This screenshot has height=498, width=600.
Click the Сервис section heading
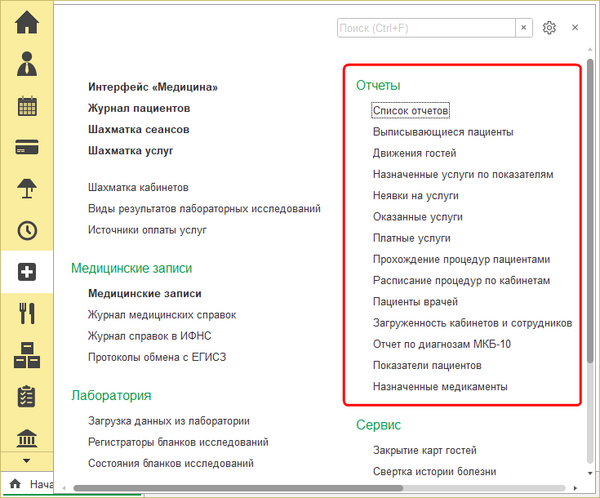click(378, 425)
